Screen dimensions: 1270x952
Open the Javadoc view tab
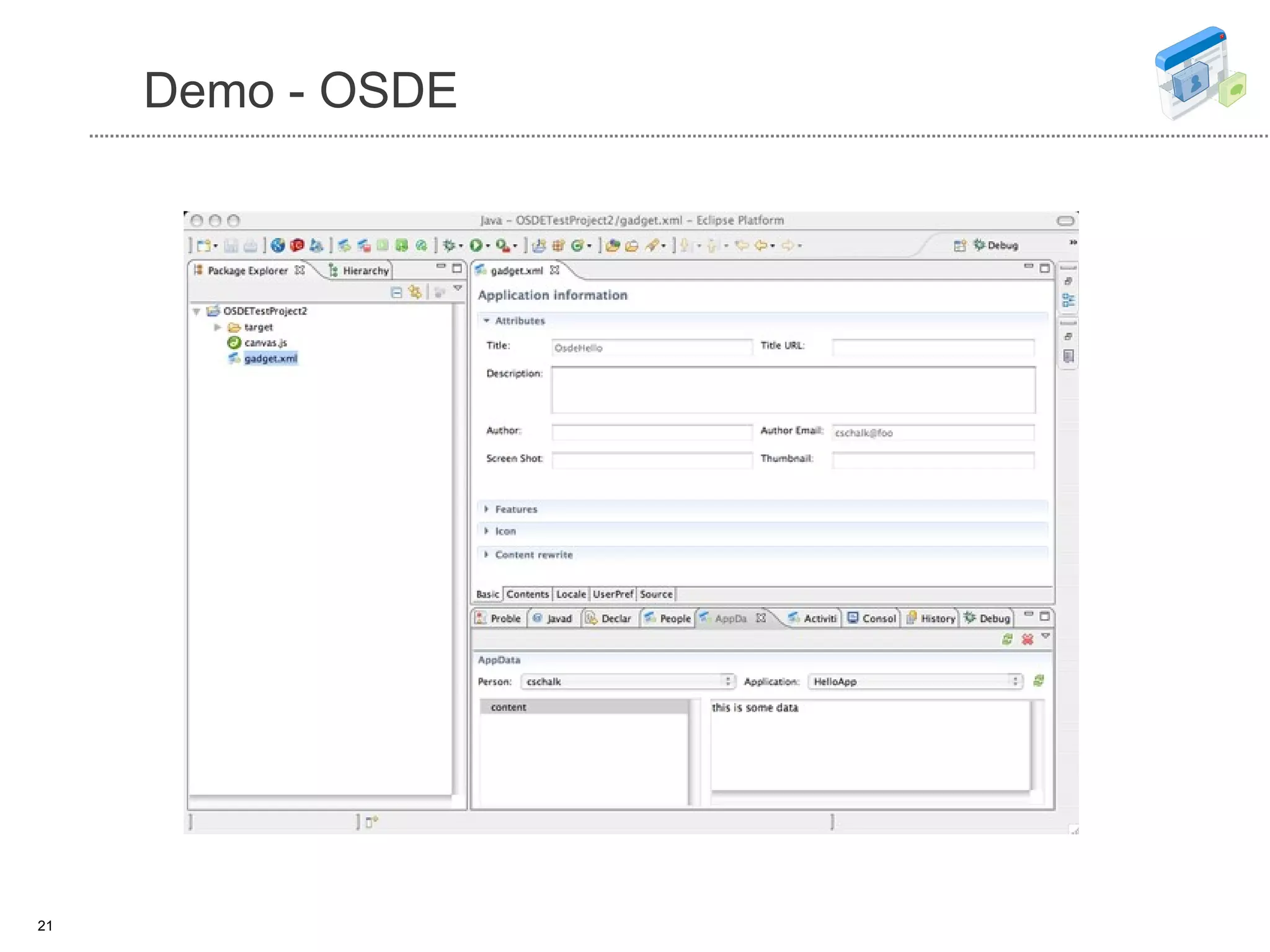pyautogui.click(x=553, y=619)
